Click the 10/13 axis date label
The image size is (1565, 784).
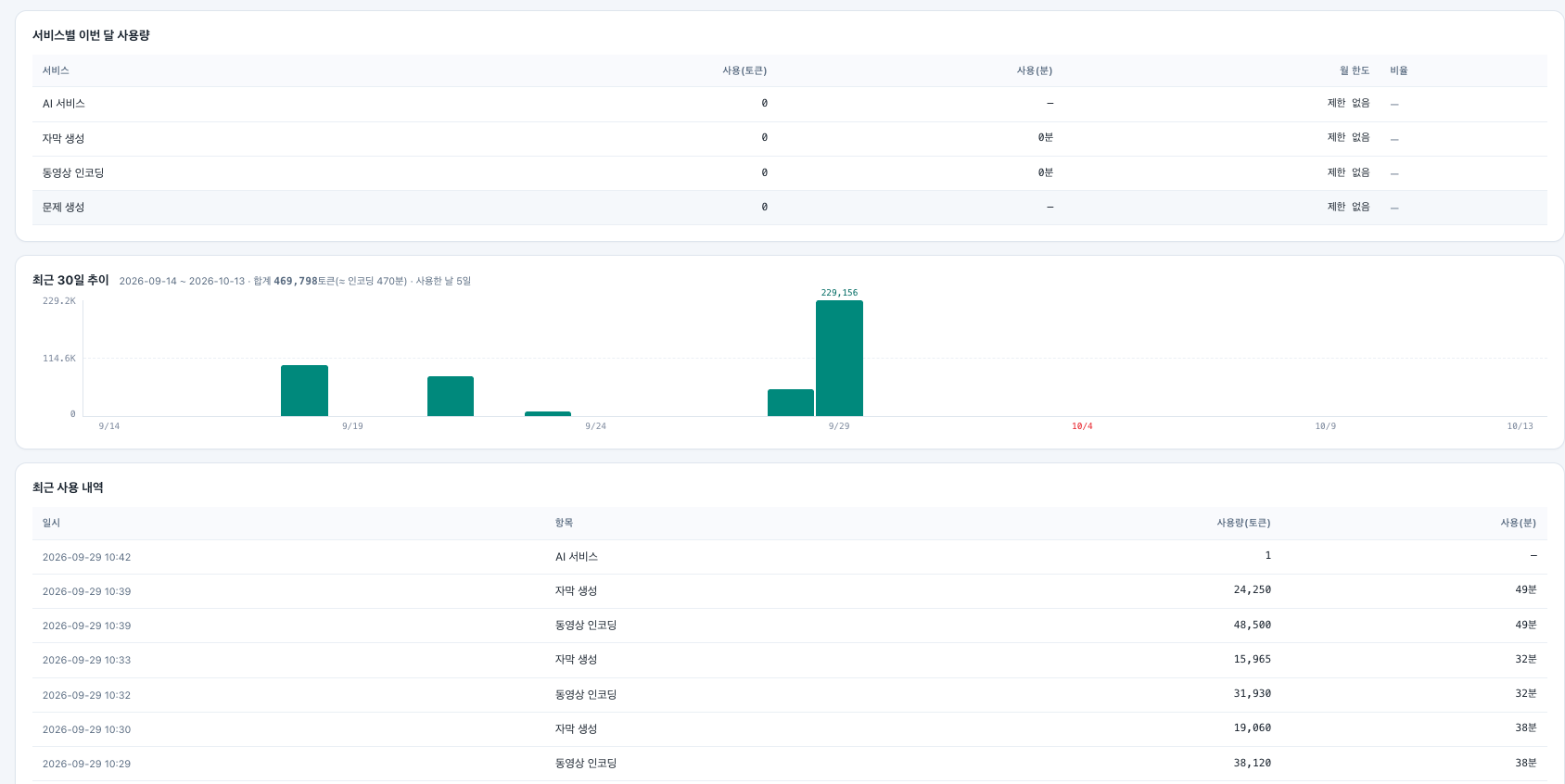pyautogui.click(x=1520, y=426)
